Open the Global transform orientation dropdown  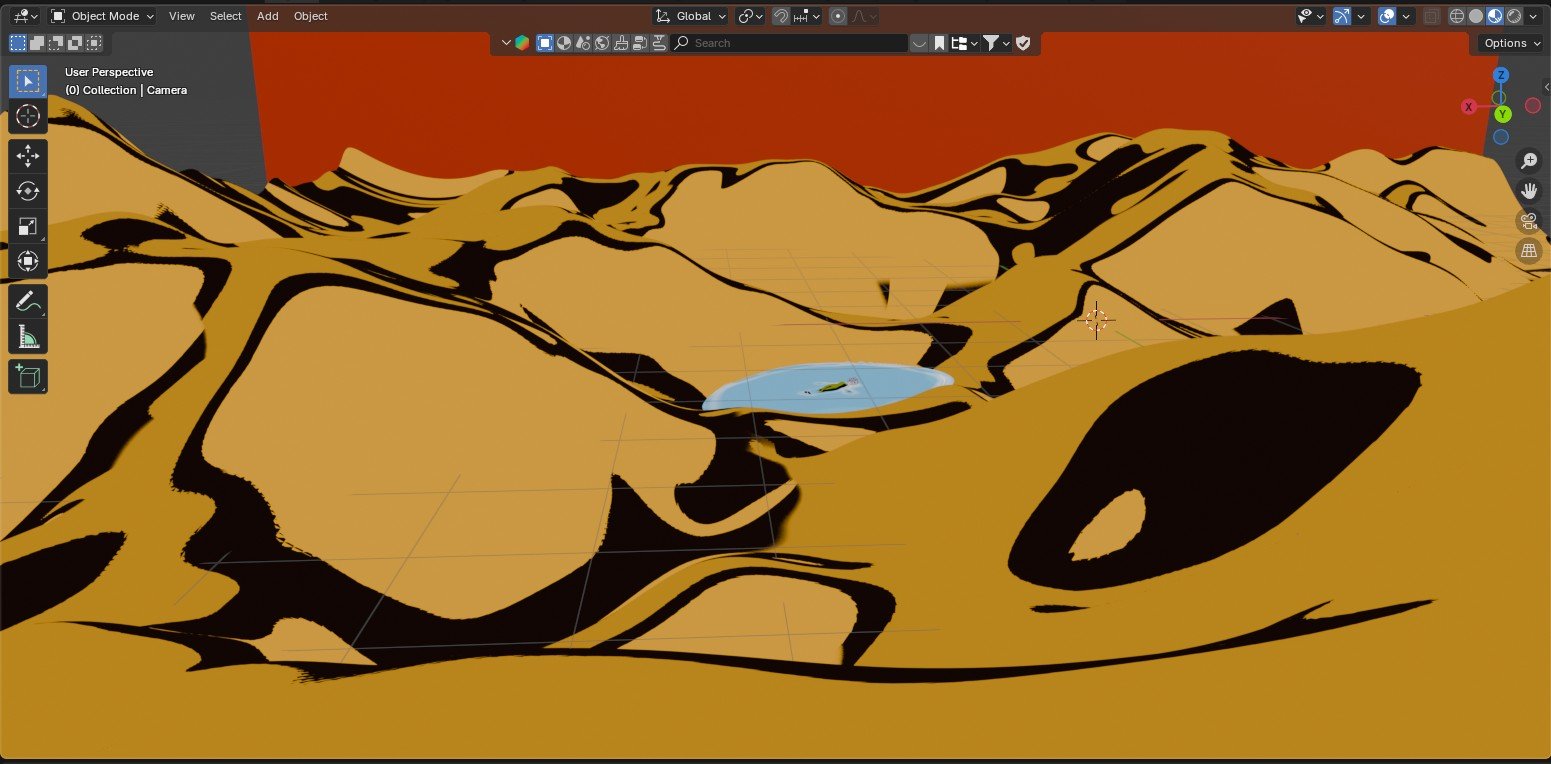click(x=690, y=16)
